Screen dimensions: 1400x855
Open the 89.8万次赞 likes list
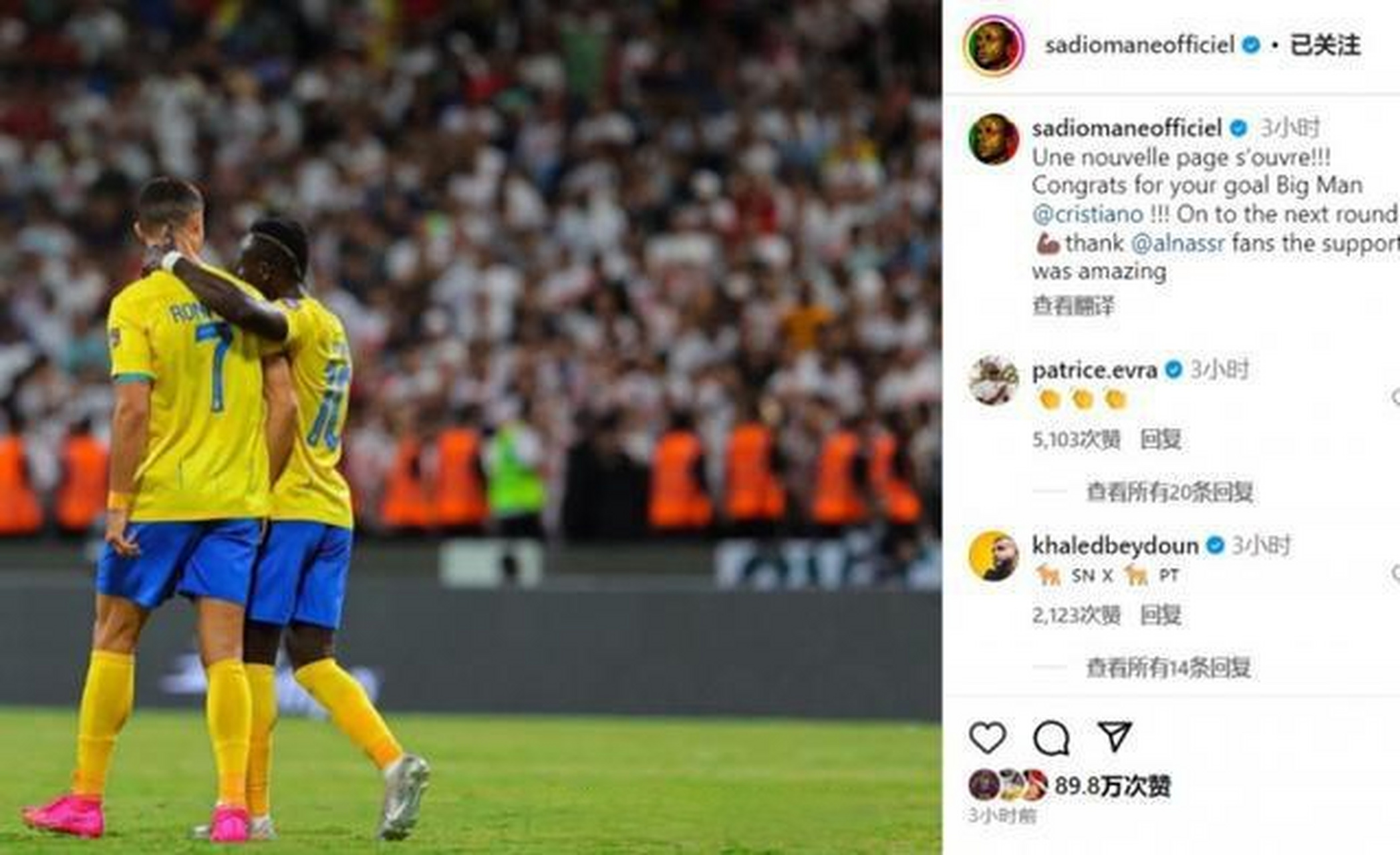tap(1113, 786)
